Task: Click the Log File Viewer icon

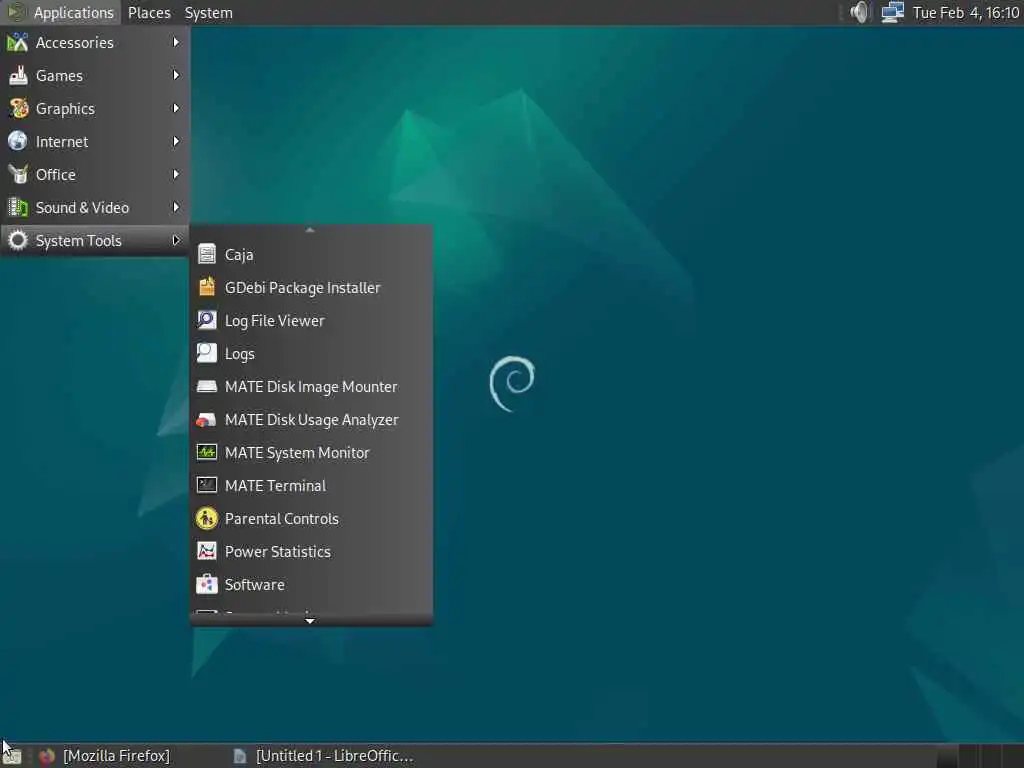Action: point(207,320)
